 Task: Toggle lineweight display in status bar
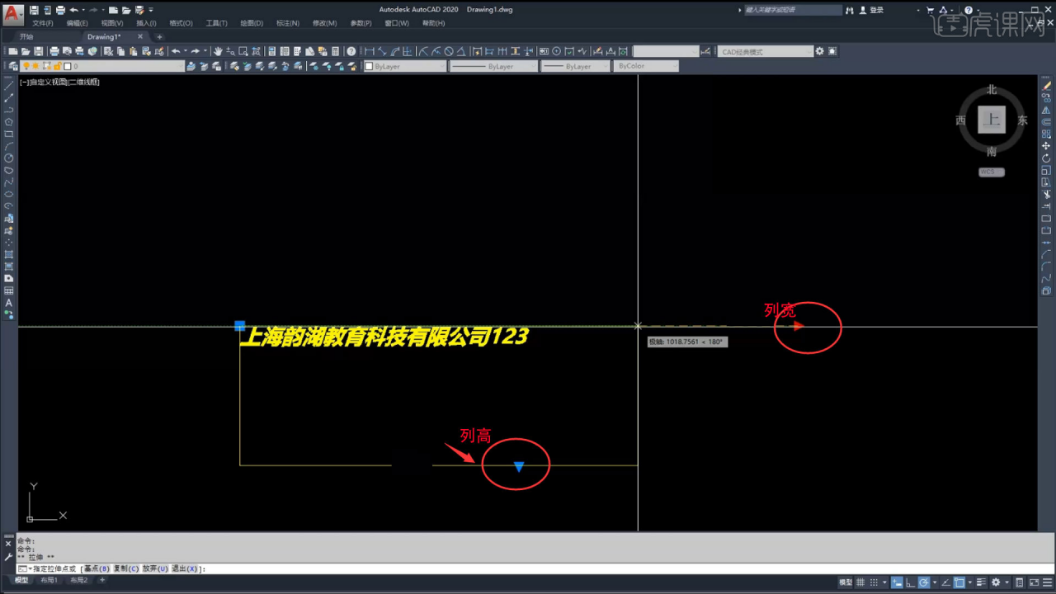[981, 583]
